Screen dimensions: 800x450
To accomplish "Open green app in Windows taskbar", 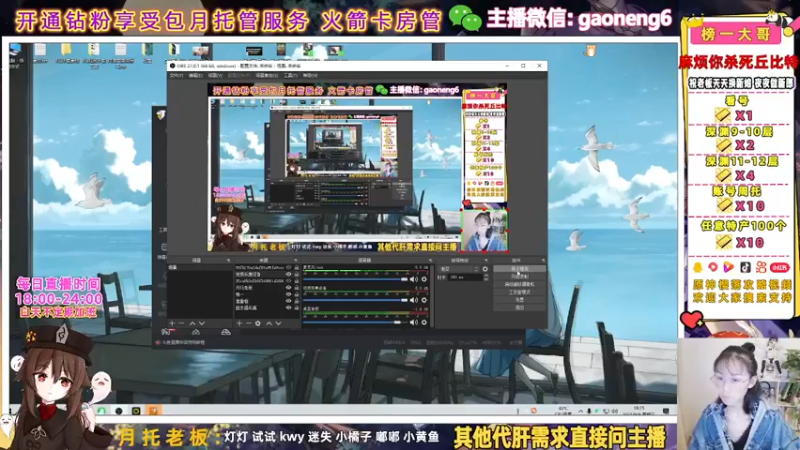I will click(102, 411).
